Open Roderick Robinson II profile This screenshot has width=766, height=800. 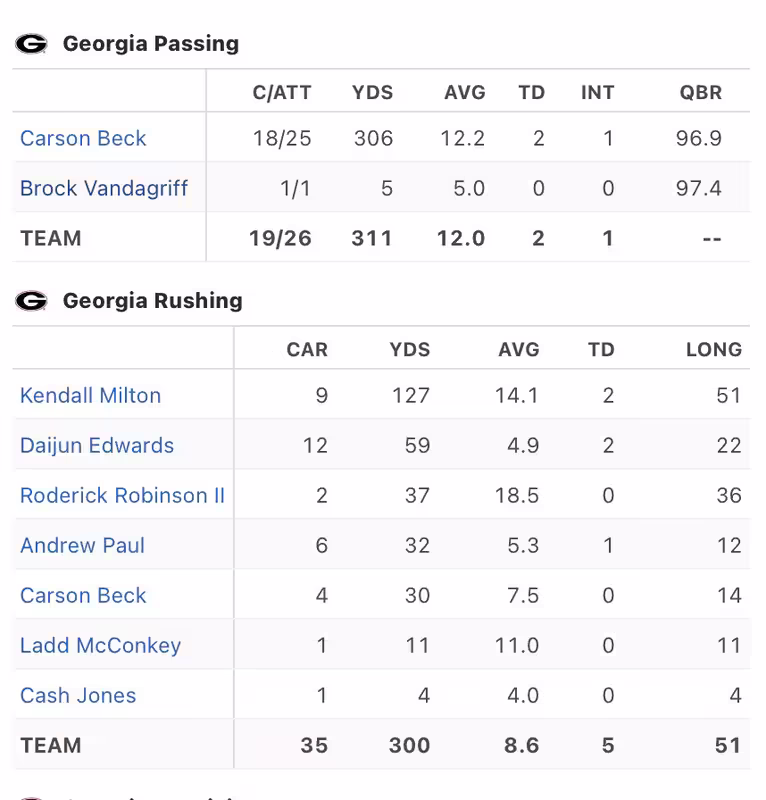click(x=122, y=495)
